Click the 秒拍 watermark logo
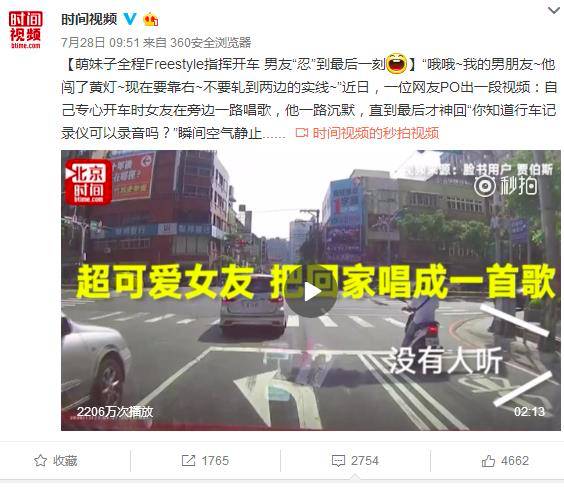 (505, 186)
